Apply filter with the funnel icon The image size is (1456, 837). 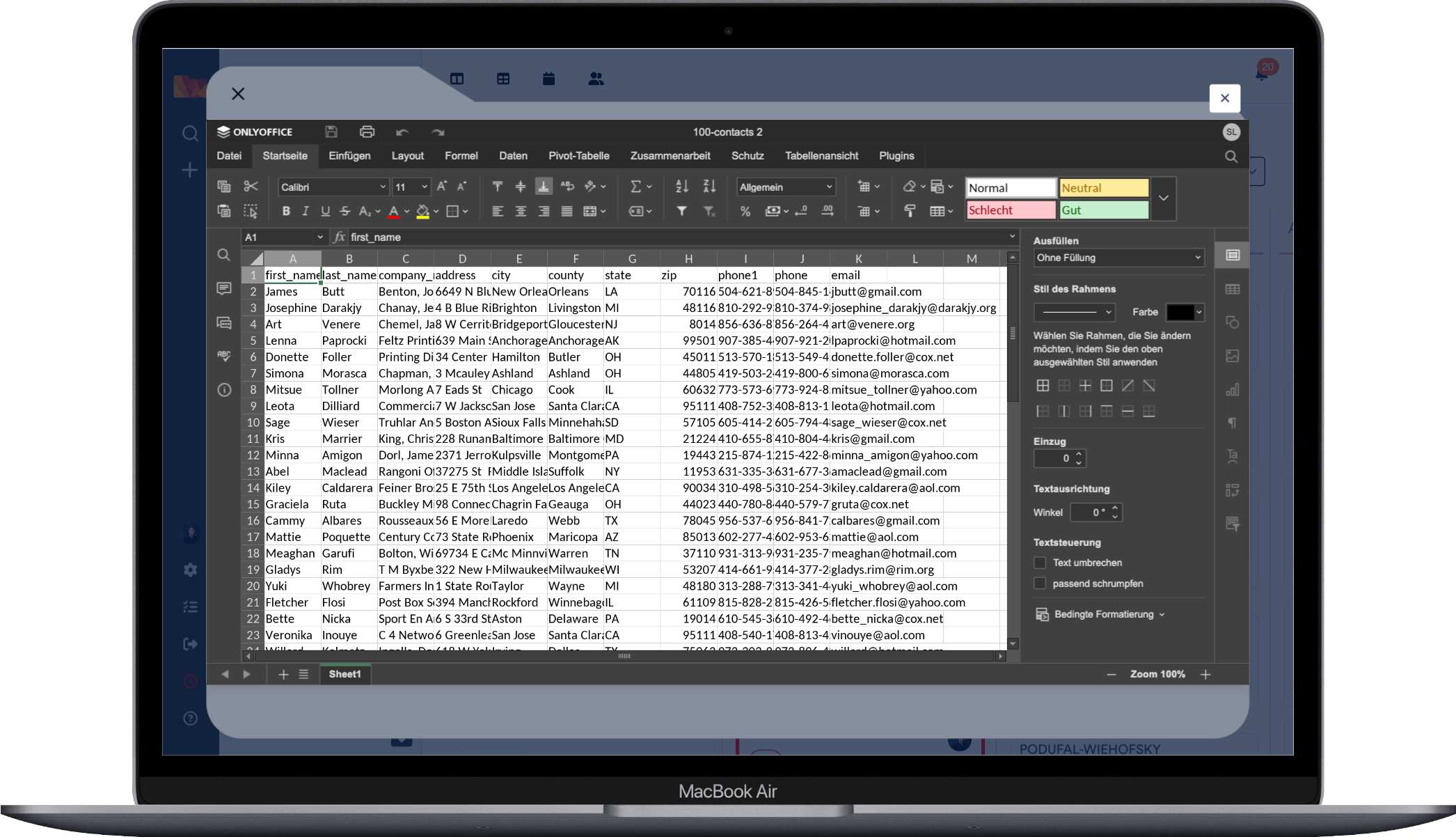click(682, 211)
